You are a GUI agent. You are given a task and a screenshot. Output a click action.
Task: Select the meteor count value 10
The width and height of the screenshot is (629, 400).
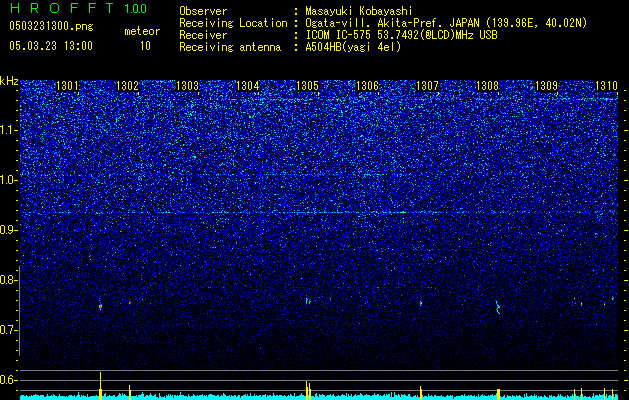point(145,46)
